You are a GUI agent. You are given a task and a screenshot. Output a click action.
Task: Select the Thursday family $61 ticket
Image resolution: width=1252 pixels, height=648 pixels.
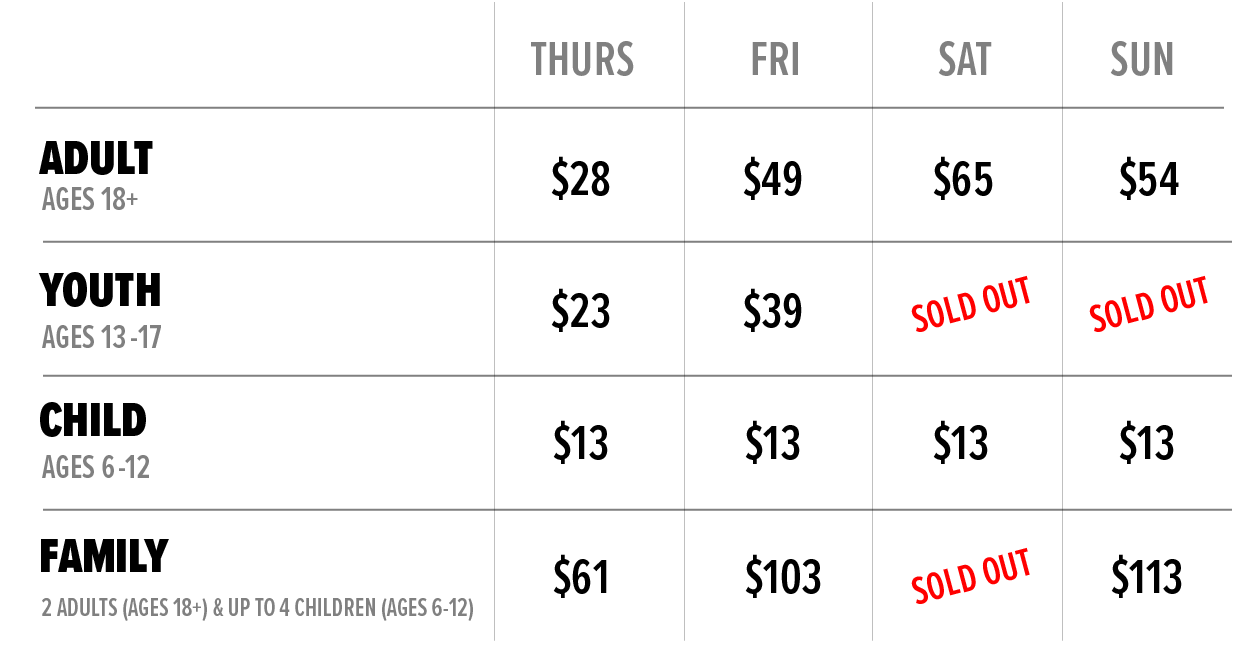[x=581, y=577]
